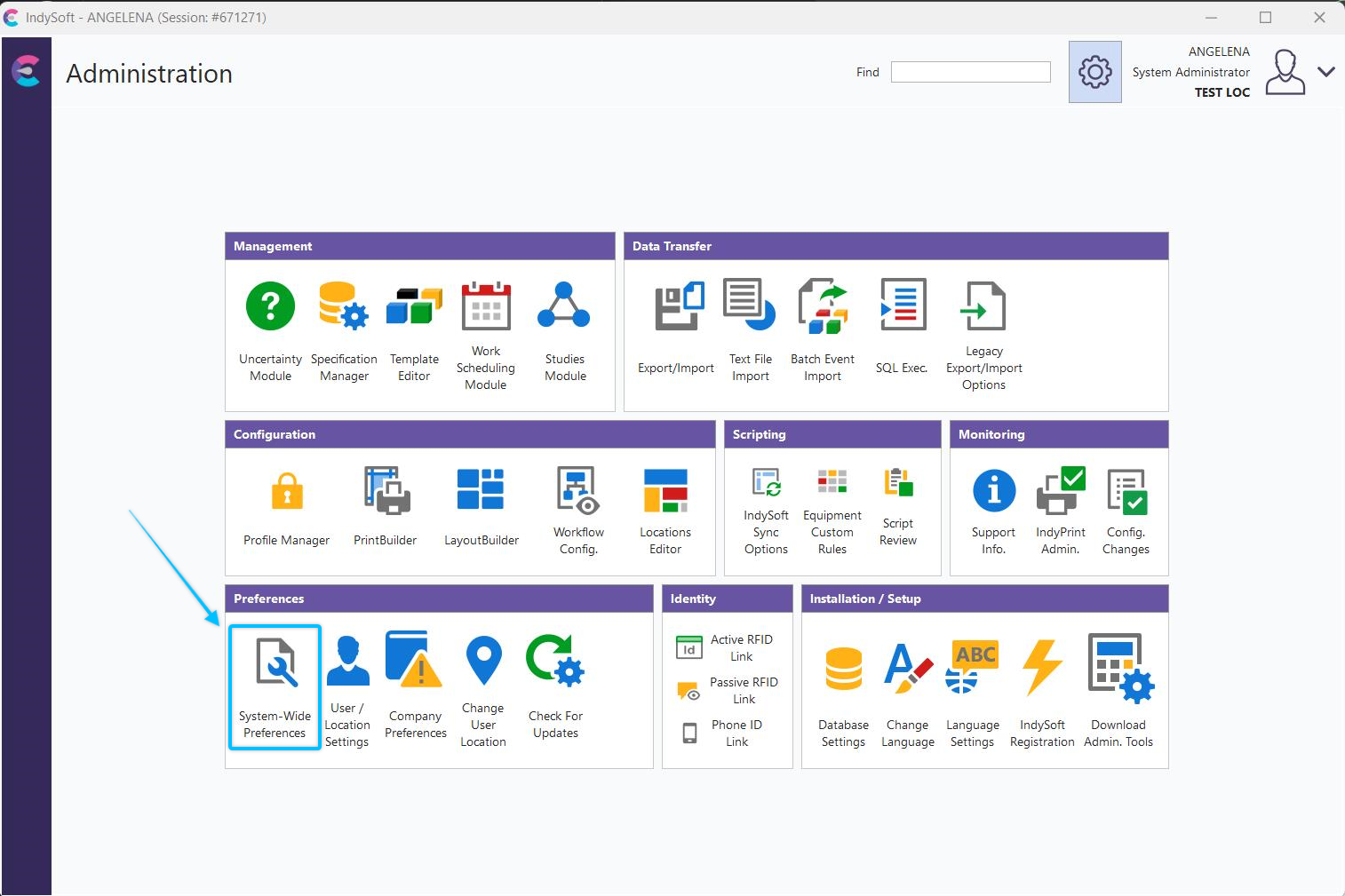1345x896 pixels.
Task: Open Profile Manager lock icon
Action: coord(286,491)
